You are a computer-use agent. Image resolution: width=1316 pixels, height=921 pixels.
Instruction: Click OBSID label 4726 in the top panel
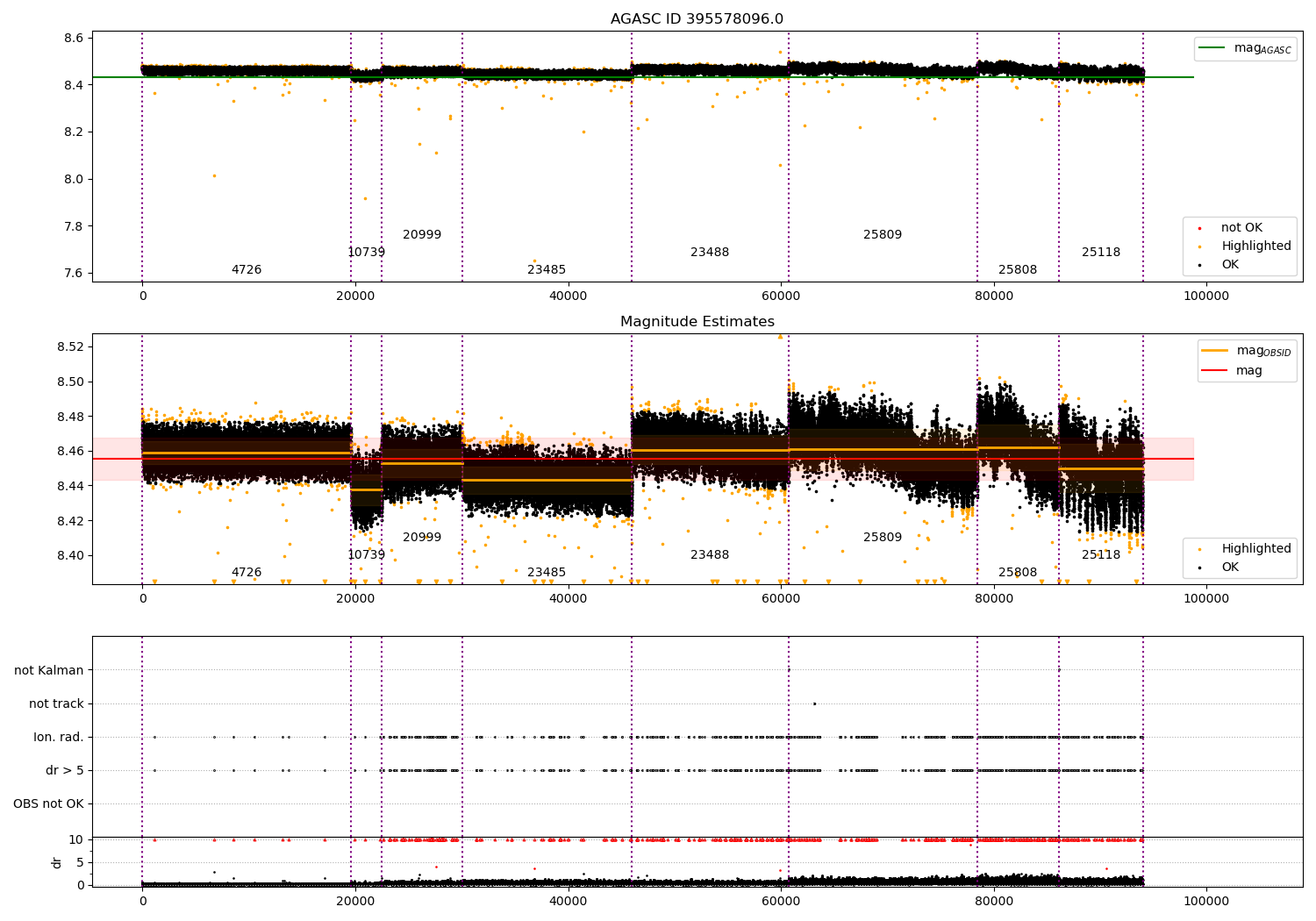(247, 270)
